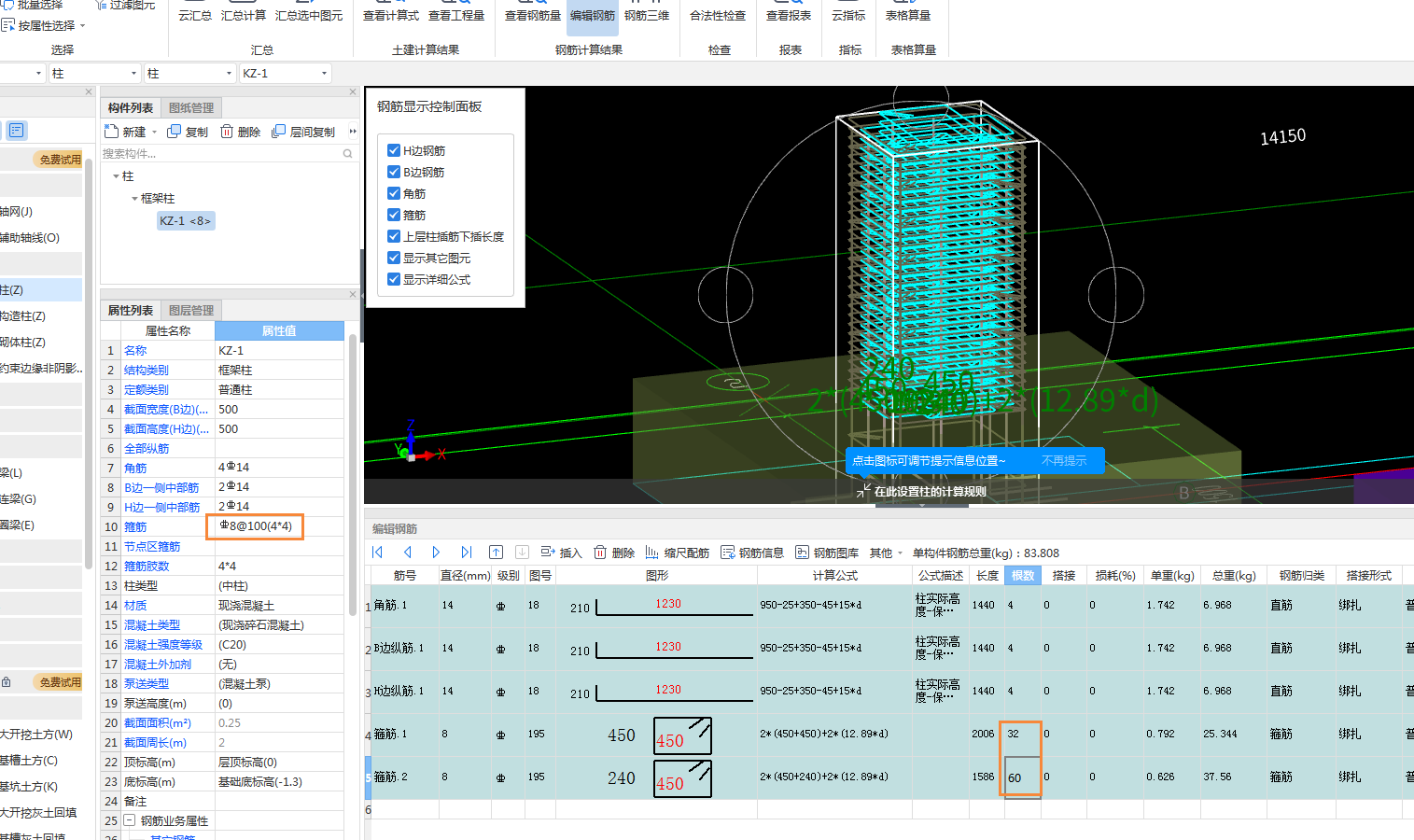Select the list view icon in left panel
The image size is (1414, 840).
(x=17, y=131)
